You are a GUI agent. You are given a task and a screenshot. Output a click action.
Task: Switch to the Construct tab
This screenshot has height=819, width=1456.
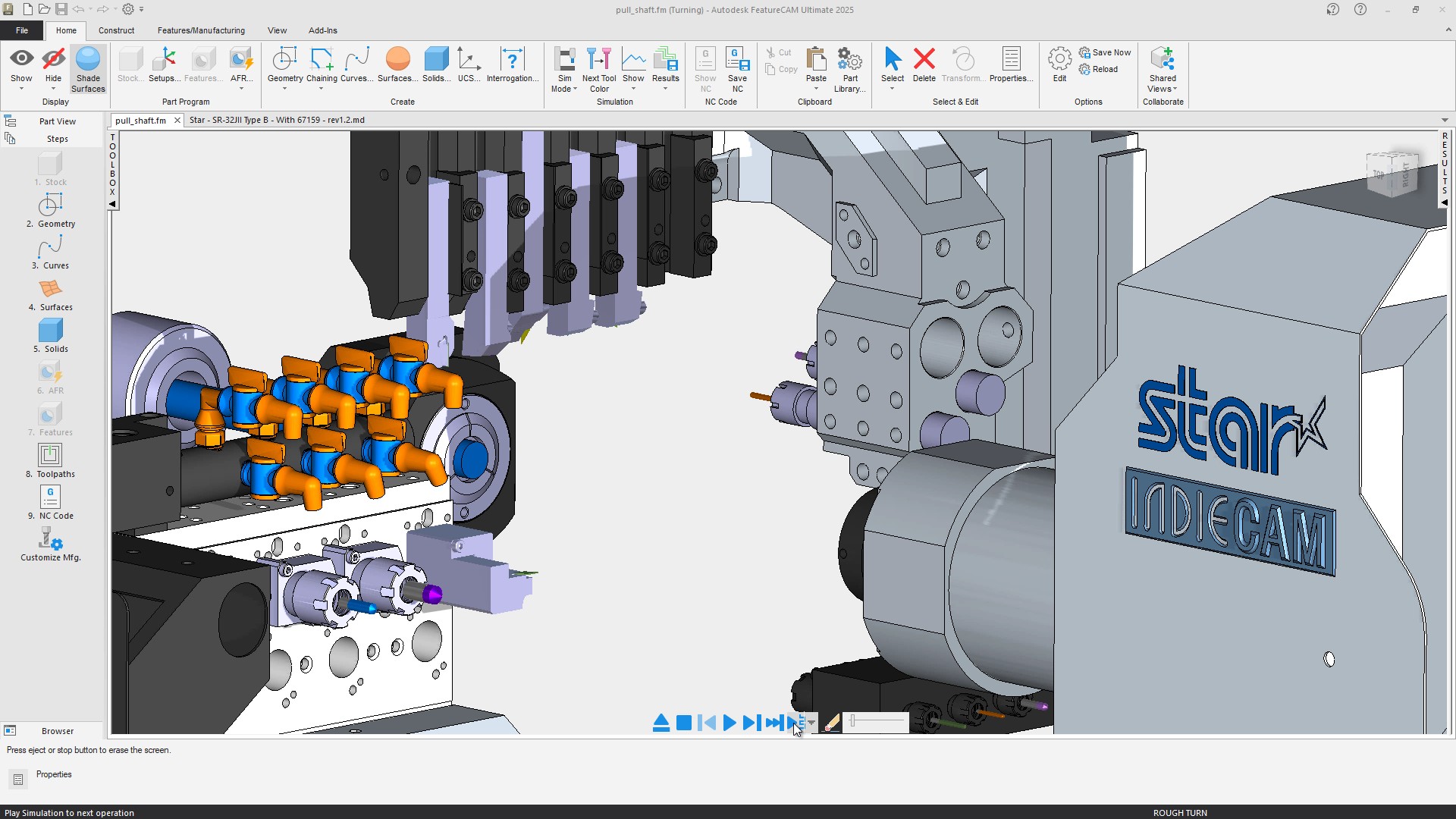tap(116, 30)
